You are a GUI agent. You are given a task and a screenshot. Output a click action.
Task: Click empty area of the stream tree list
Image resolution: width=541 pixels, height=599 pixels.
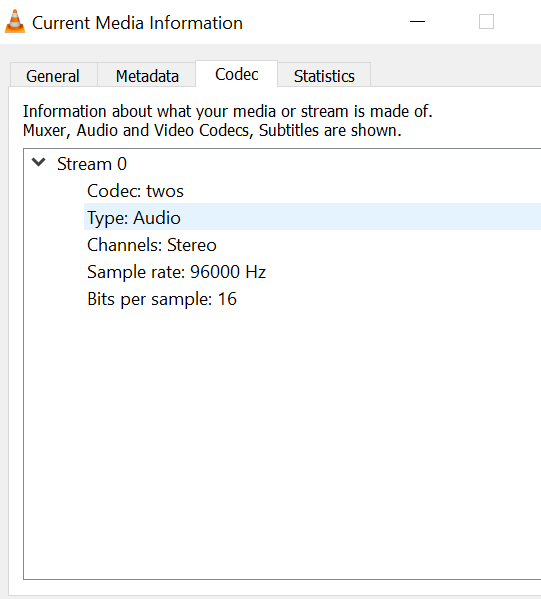pos(283,443)
